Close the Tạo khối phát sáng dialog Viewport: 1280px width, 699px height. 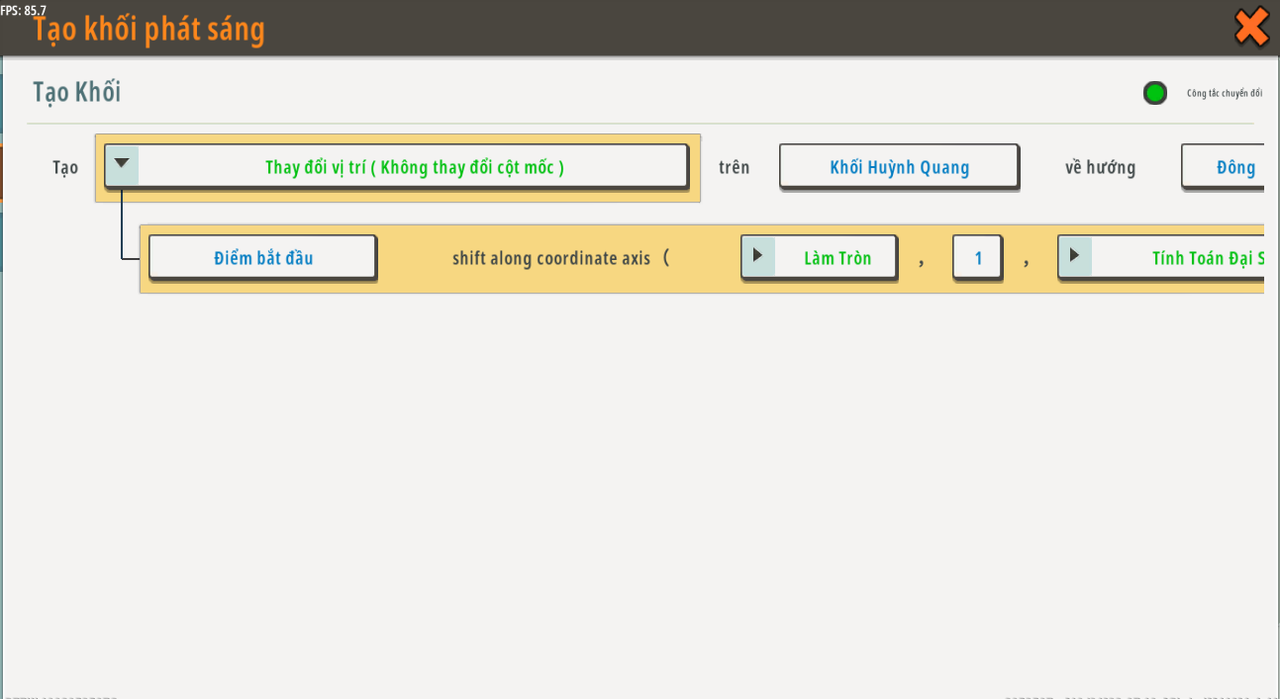pos(1251,27)
